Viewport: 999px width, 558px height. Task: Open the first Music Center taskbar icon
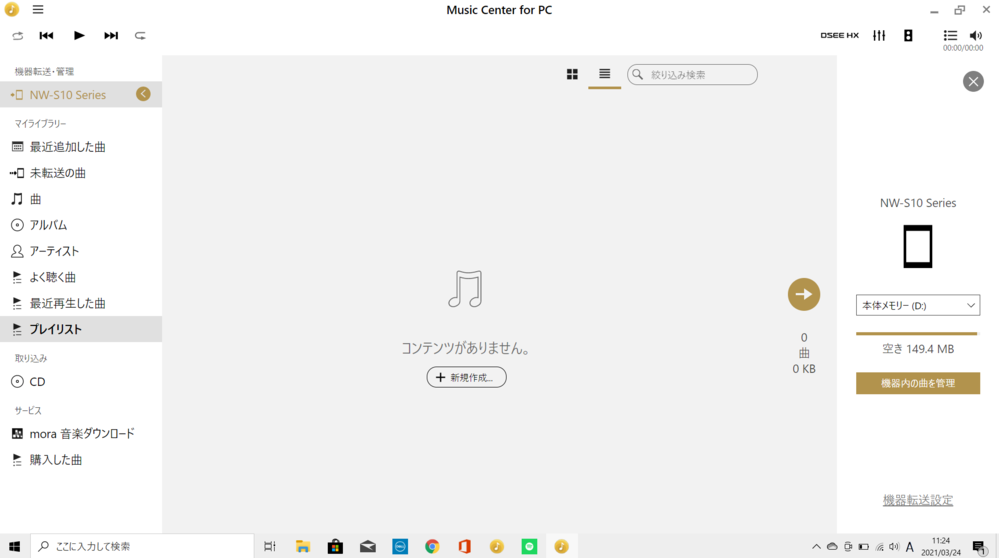496,546
